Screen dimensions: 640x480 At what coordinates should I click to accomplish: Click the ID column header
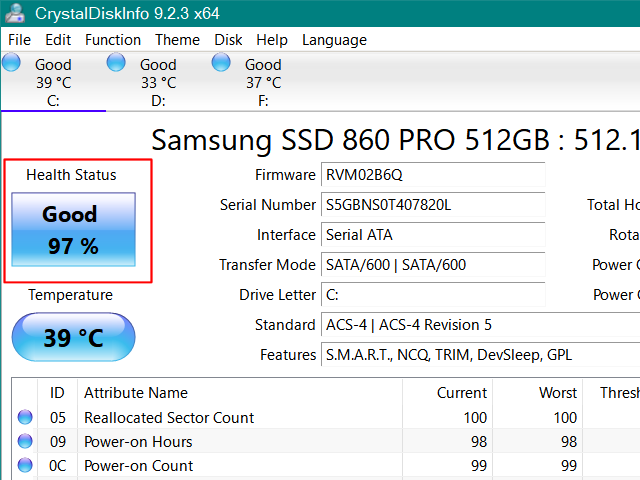(x=57, y=393)
